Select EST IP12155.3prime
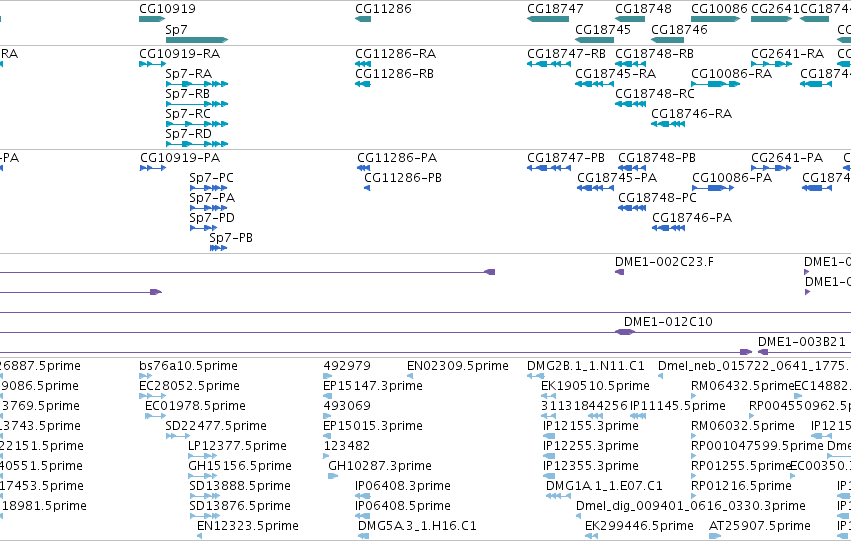 590,426
